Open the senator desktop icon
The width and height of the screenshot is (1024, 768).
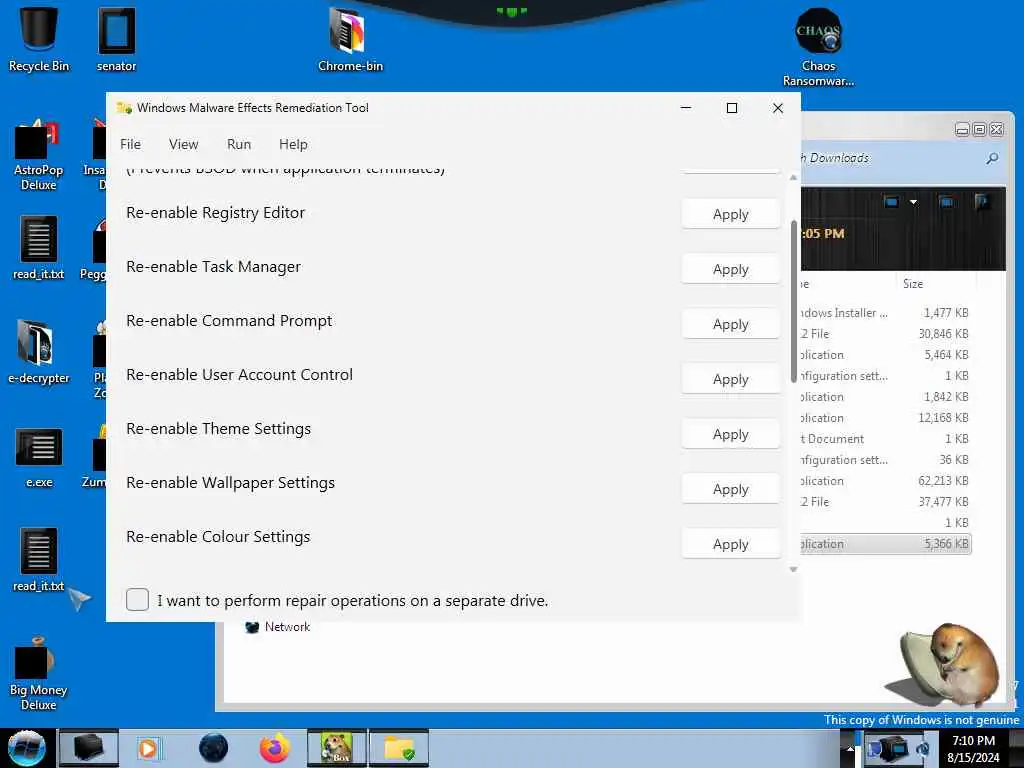(116, 39)
